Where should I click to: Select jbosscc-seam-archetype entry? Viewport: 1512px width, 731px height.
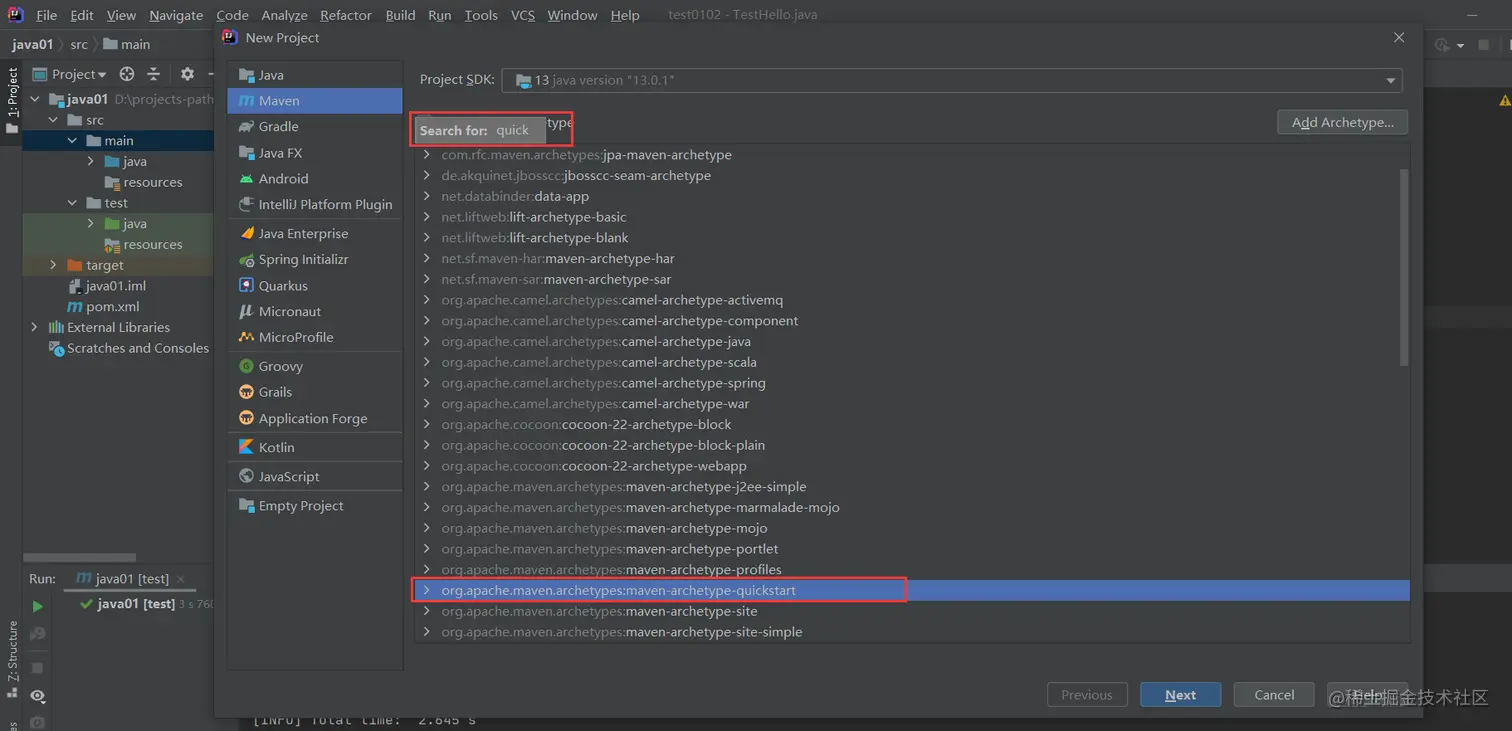(576, 176)
